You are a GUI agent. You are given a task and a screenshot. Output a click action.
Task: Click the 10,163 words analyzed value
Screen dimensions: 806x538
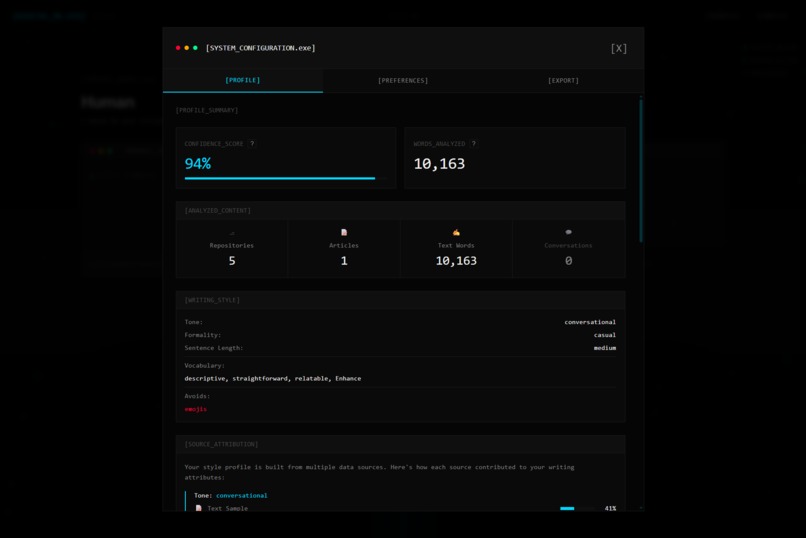[439, 163]
